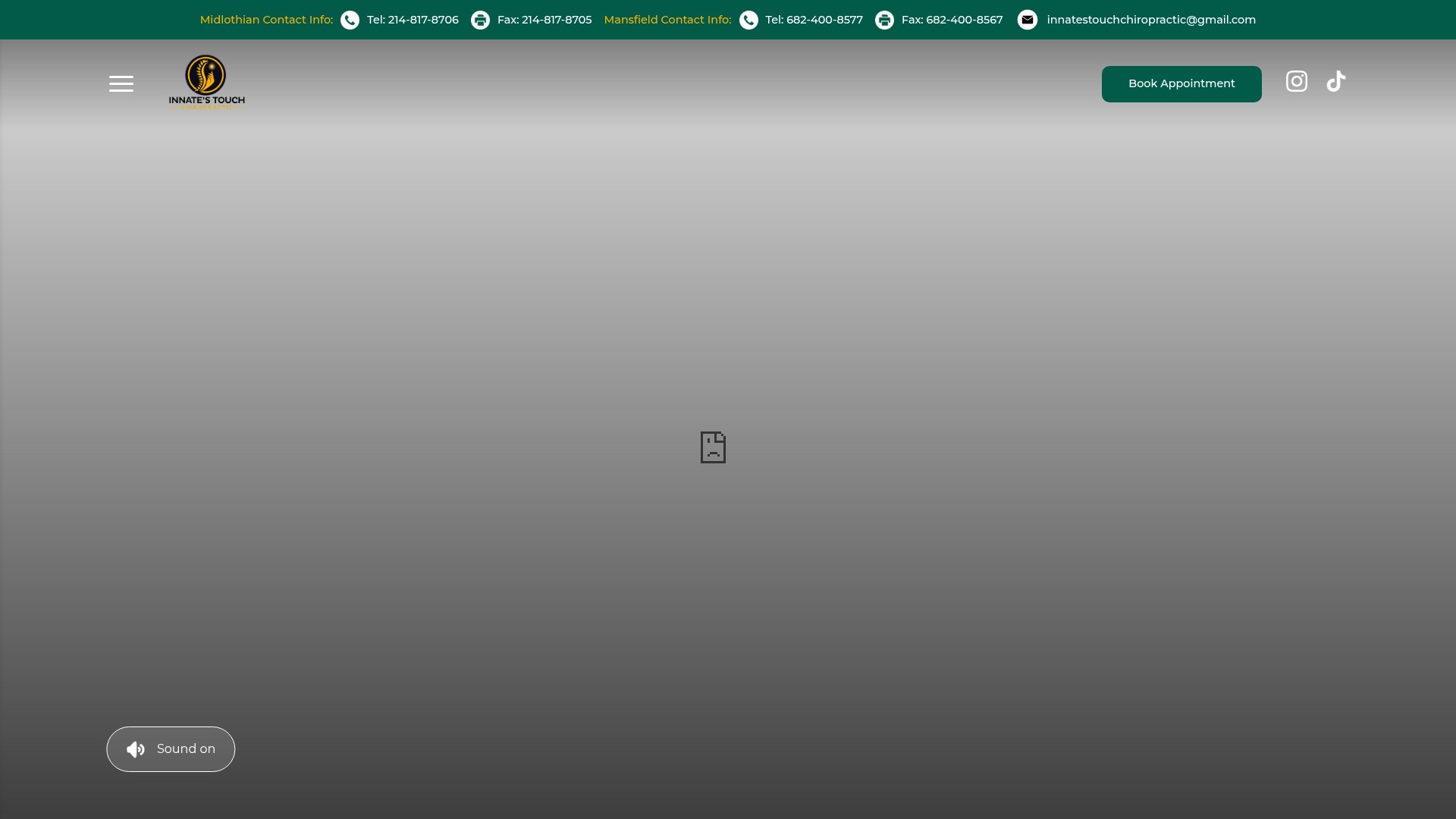Image resolution: width=1456 pixels, height=819 pixels.
Task: Click the Mansfield phone icon
Action: (748, 20)
